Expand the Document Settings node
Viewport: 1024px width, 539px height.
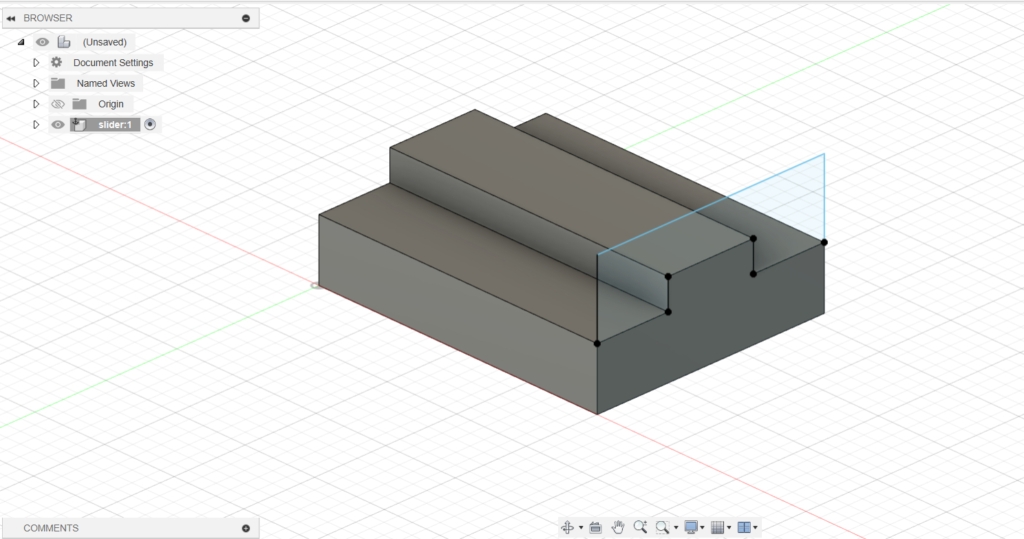pos(37,63)
